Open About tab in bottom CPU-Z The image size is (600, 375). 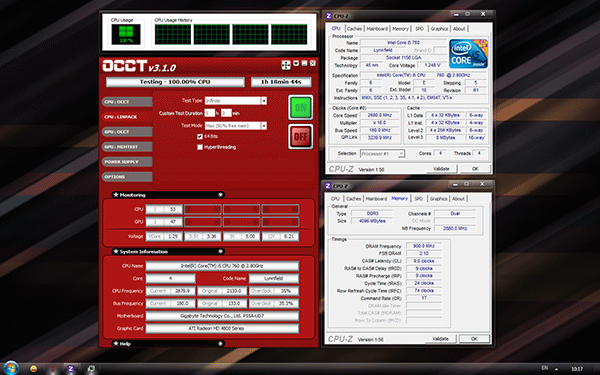coord(458,199)
